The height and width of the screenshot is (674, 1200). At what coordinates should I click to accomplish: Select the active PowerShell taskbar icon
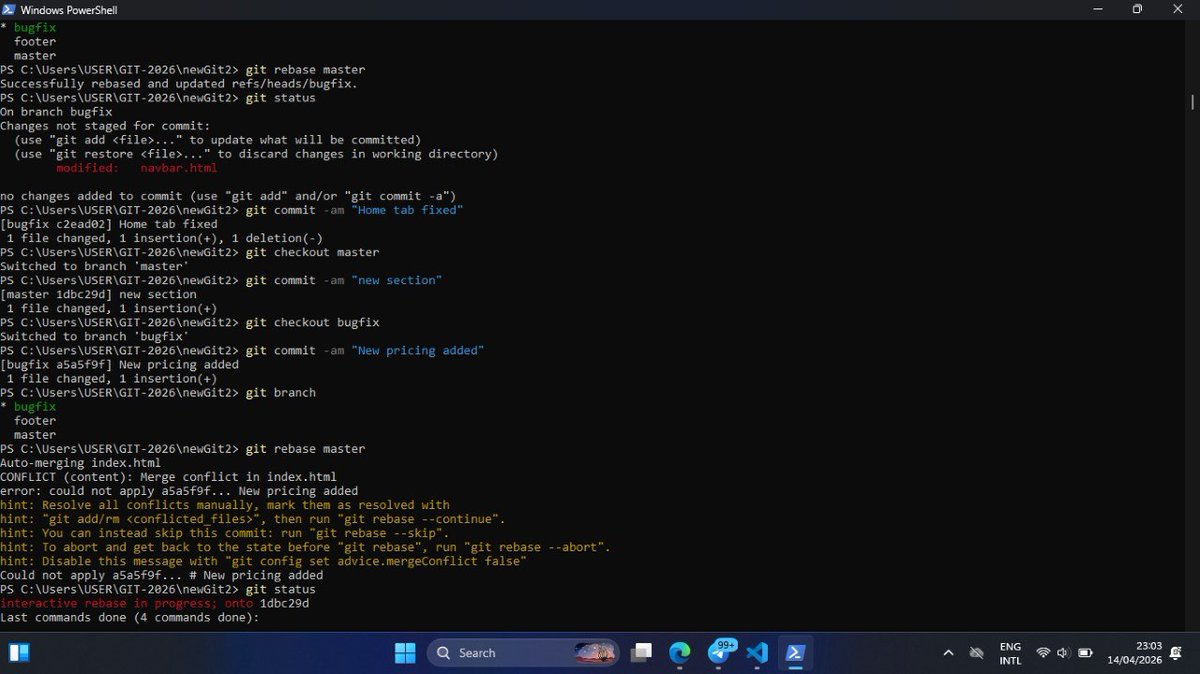point(795,652)
